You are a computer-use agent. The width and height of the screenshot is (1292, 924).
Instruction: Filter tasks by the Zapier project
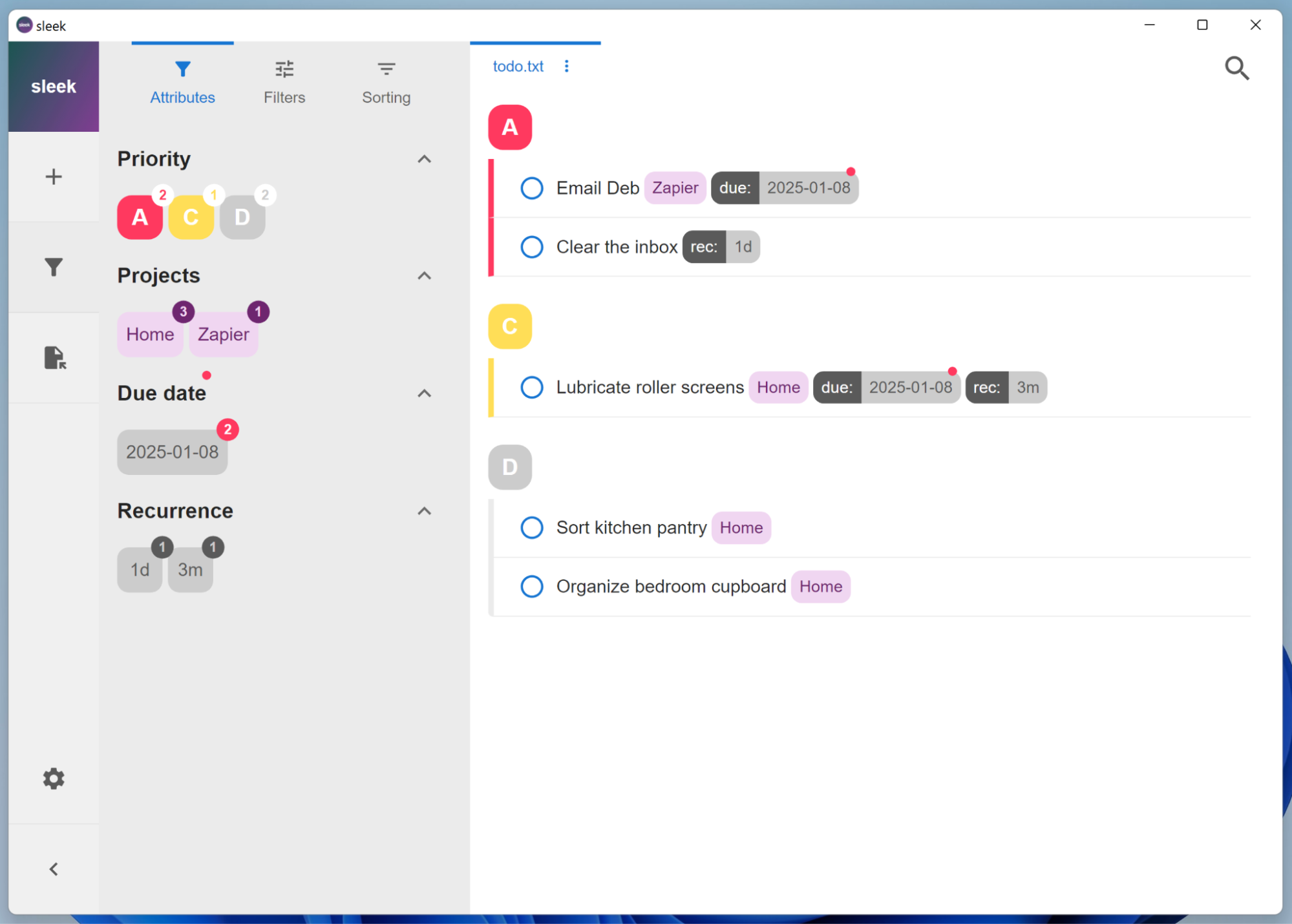coord(223,334)
